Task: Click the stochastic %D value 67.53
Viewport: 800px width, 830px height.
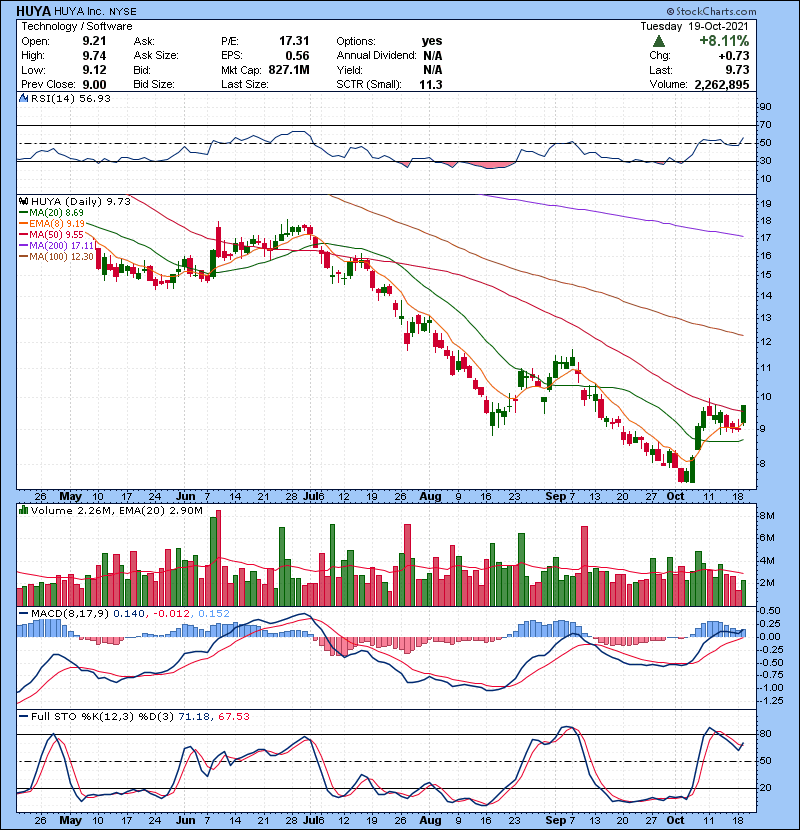Action: [233, 716]
